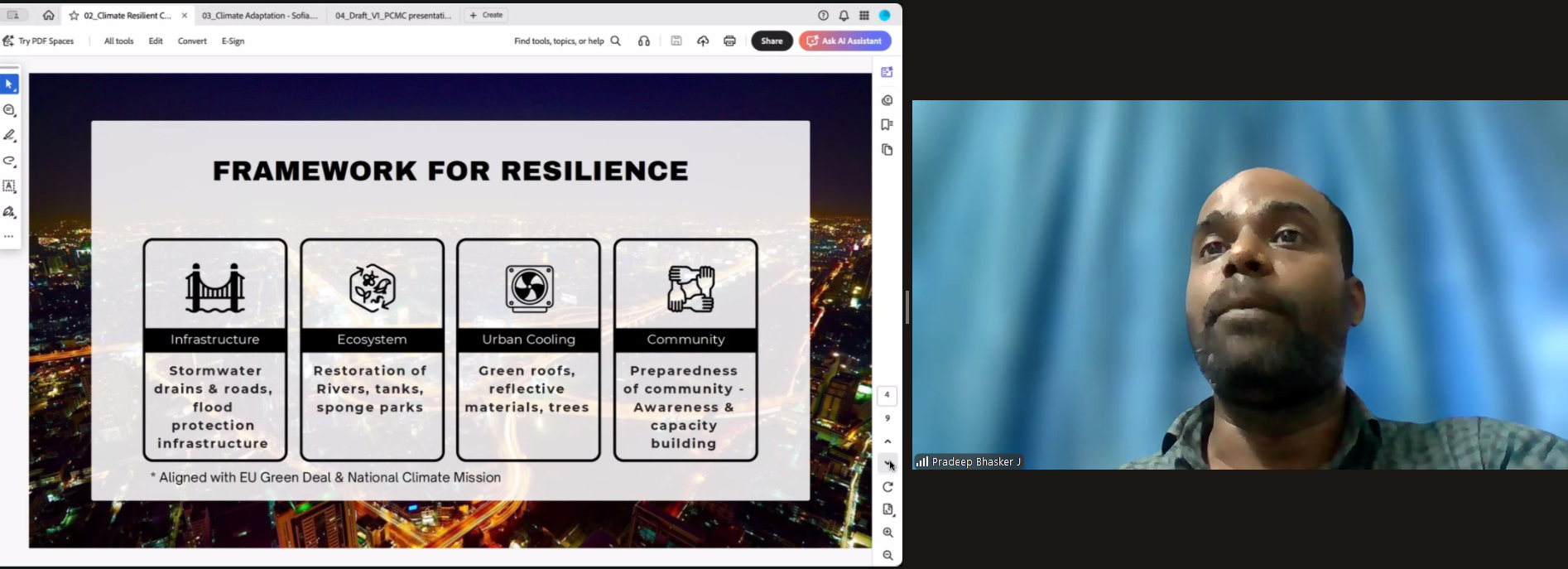Open the notifications bell

point(844,16)
